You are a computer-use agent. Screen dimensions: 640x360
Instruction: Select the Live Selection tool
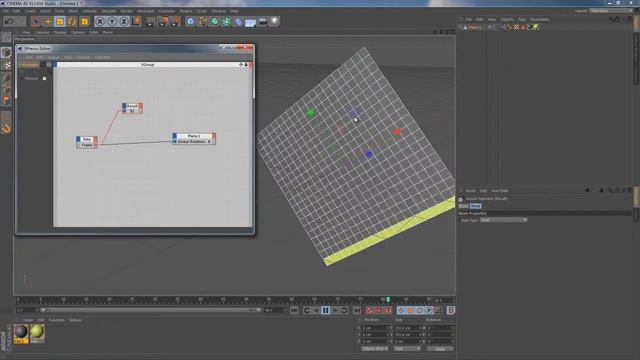(x=36, y=21)
